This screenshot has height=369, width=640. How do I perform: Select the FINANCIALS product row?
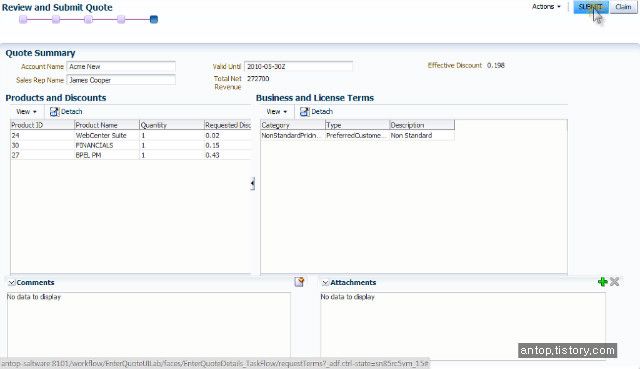131,145
